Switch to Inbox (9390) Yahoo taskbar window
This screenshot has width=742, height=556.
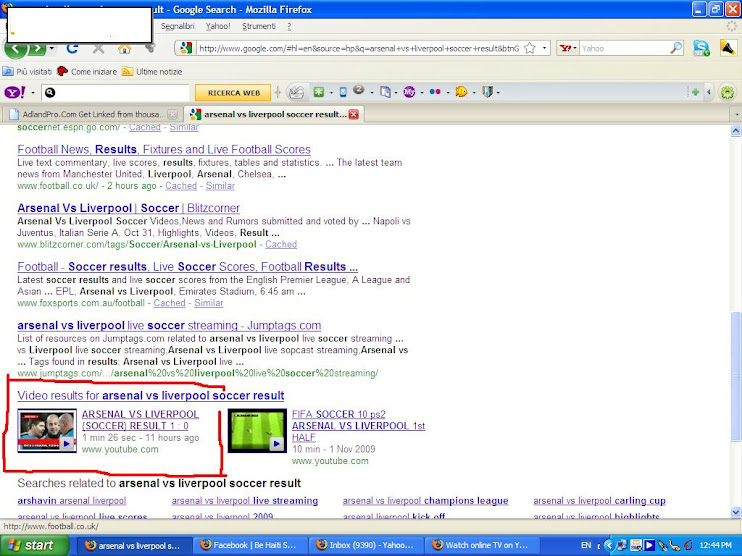[364, 546]
